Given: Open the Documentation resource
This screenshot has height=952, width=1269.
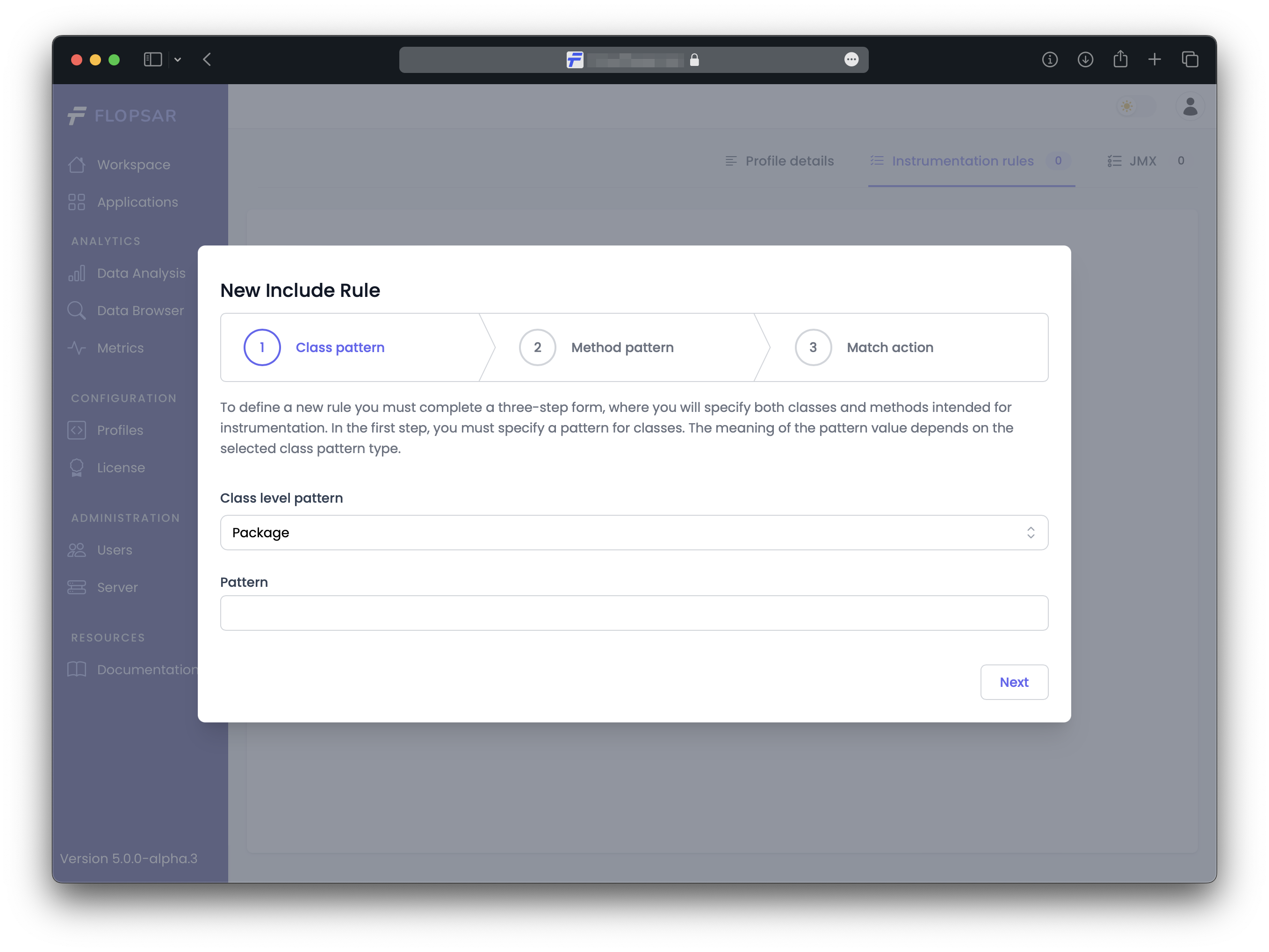Looking at the screenshot, I should click(x=146, y=669).
